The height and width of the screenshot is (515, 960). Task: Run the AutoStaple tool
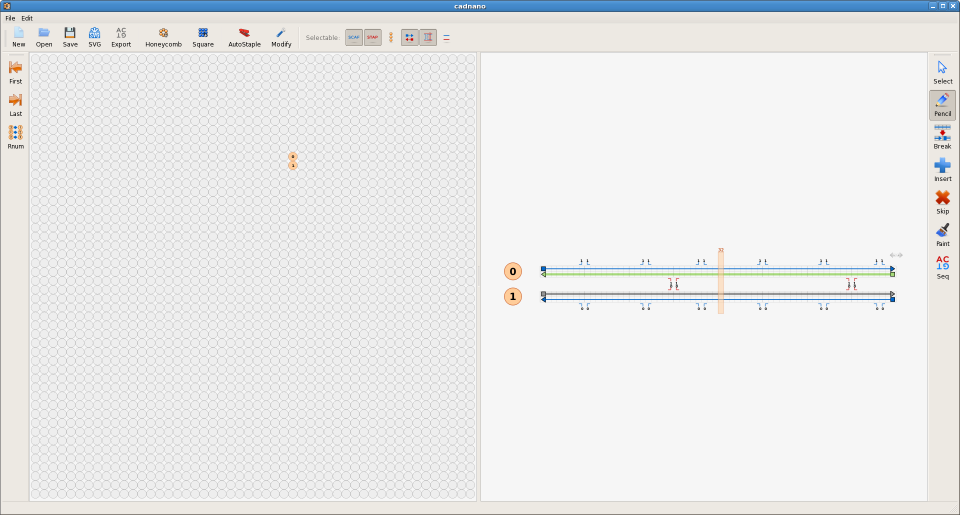point(244,37)
